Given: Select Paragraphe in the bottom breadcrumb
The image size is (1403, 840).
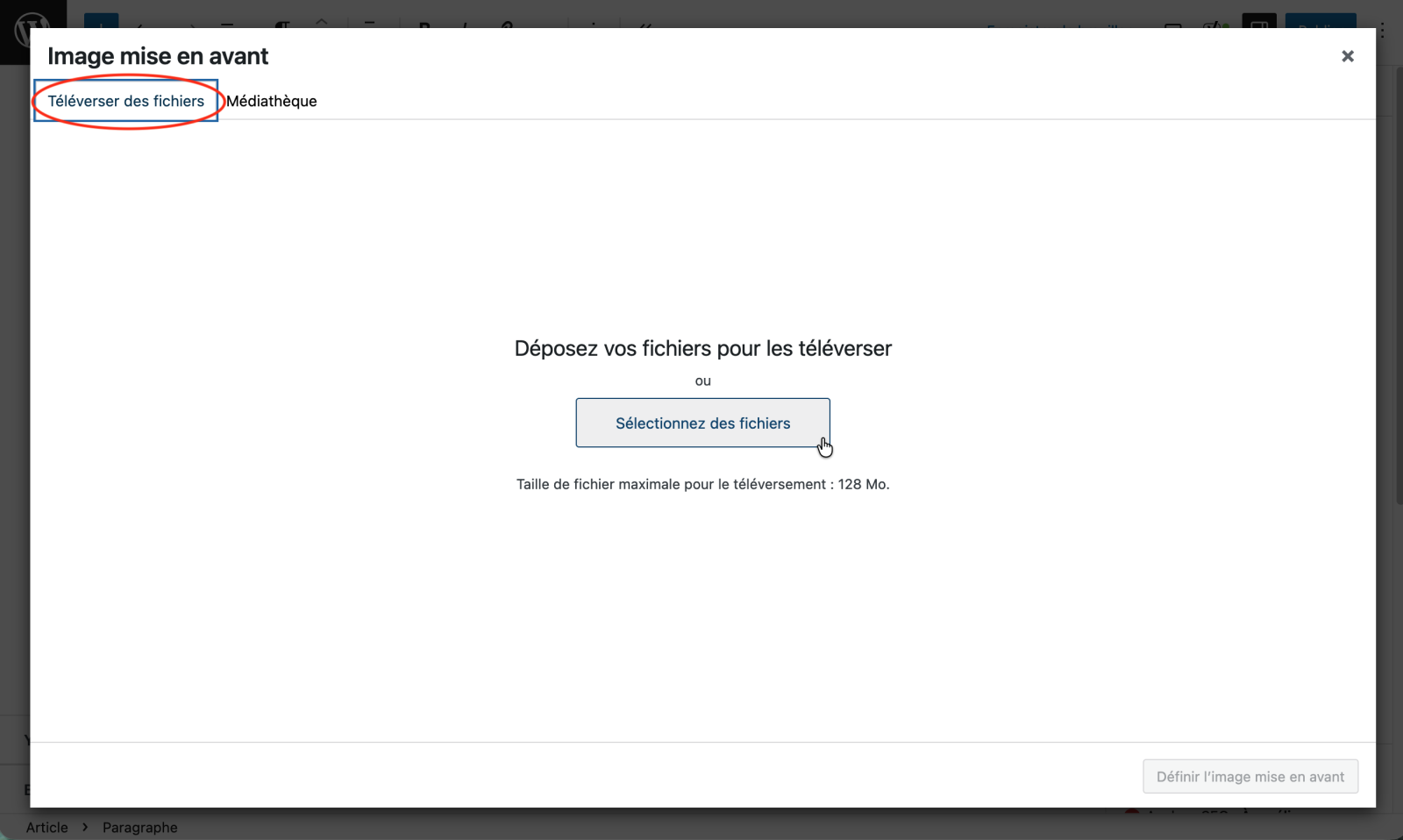Looking at the screenshot, I should pyautogui.click(x=139, y=827).
